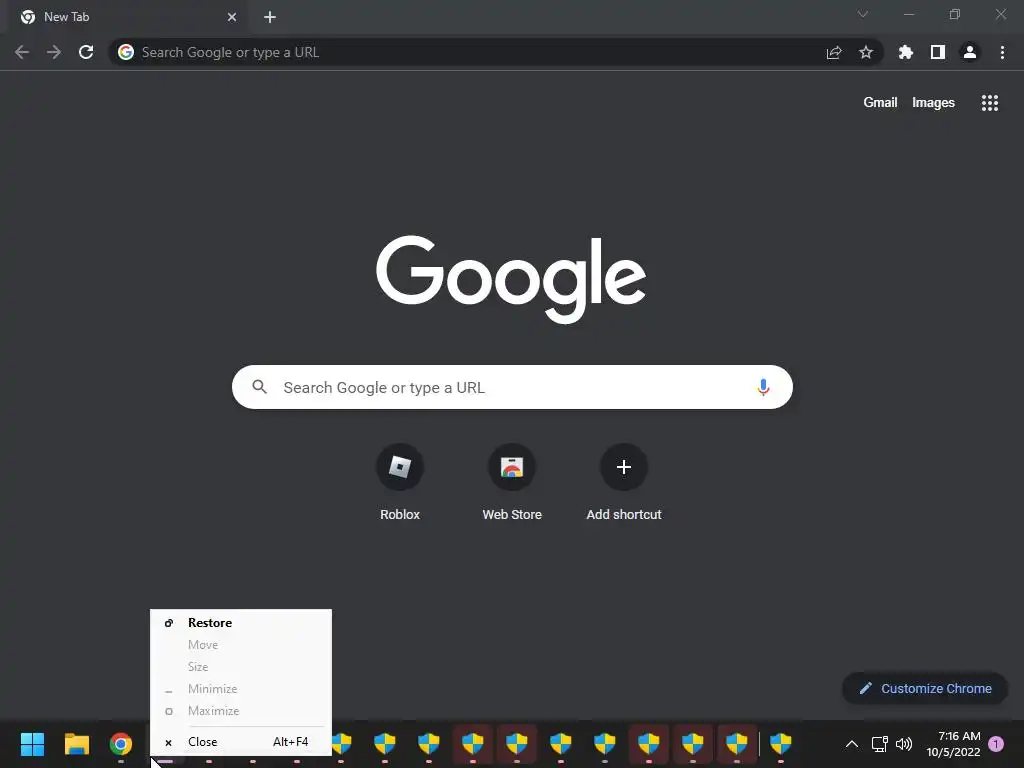Screen dimensions: 1024x768
Task: Open the Chrome profile avatar
Action: point(970,52)
